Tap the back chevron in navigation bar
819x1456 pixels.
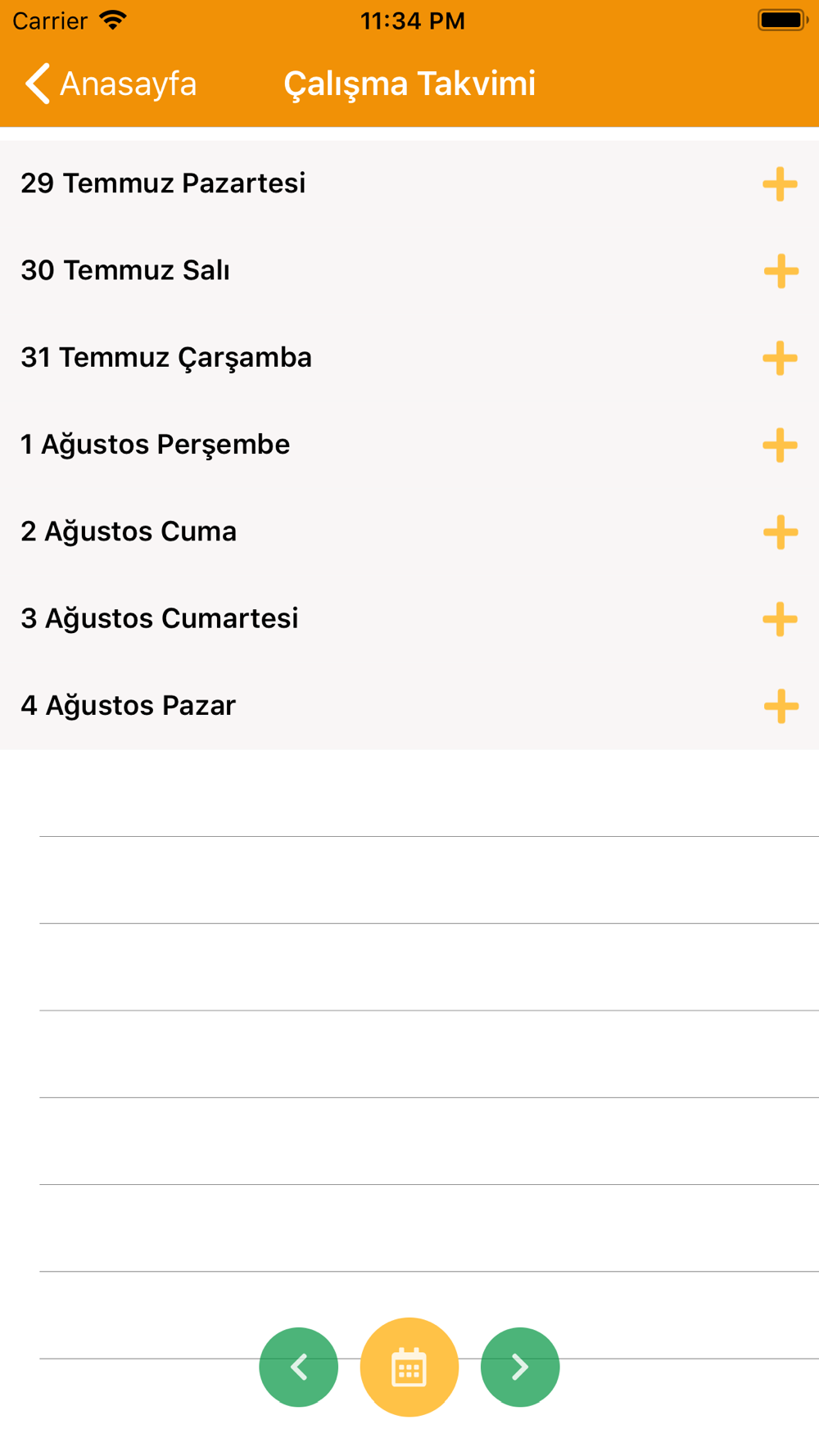click(38, 84)
